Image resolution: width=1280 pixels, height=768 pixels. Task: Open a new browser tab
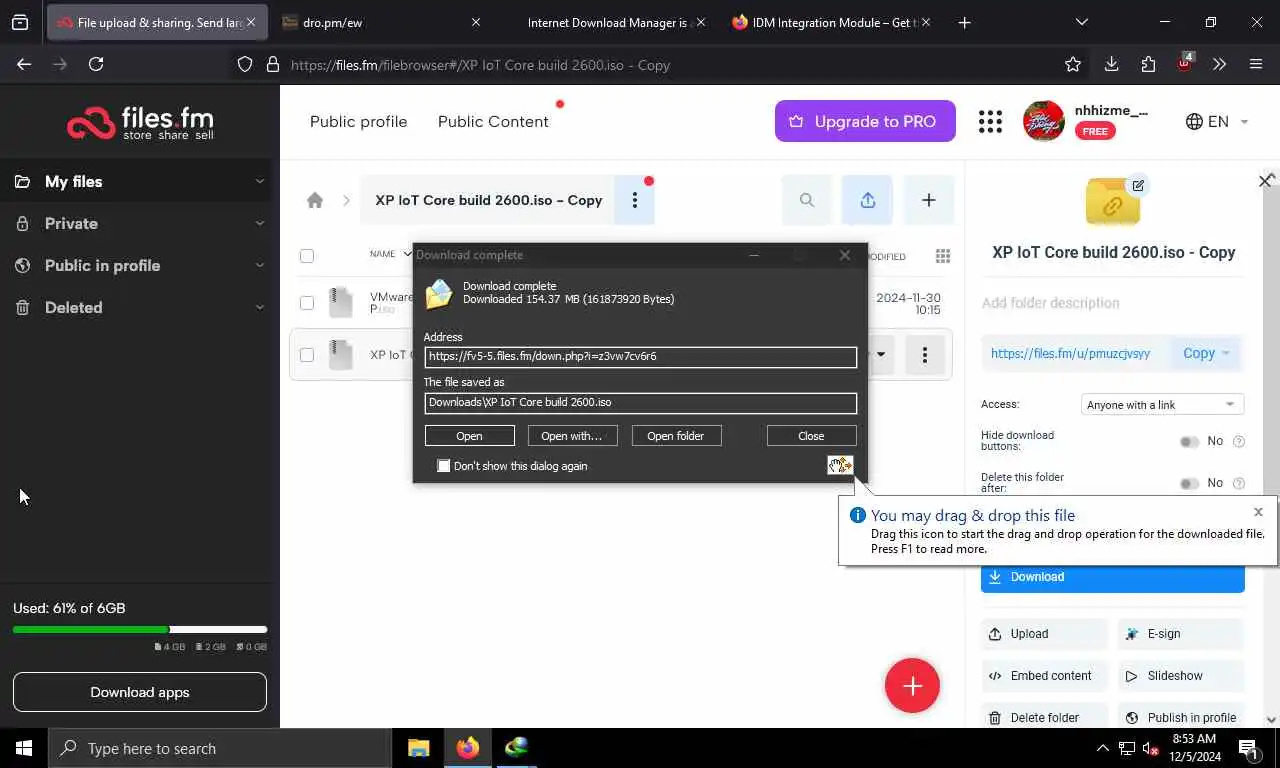click(x=964, y=22)
